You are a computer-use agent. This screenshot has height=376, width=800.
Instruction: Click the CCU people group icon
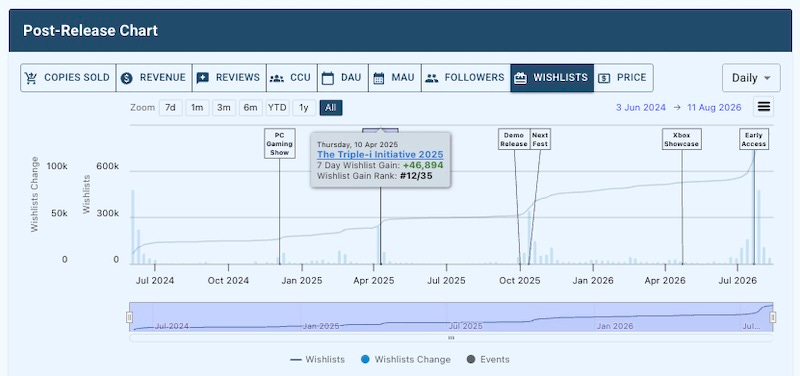277,78
